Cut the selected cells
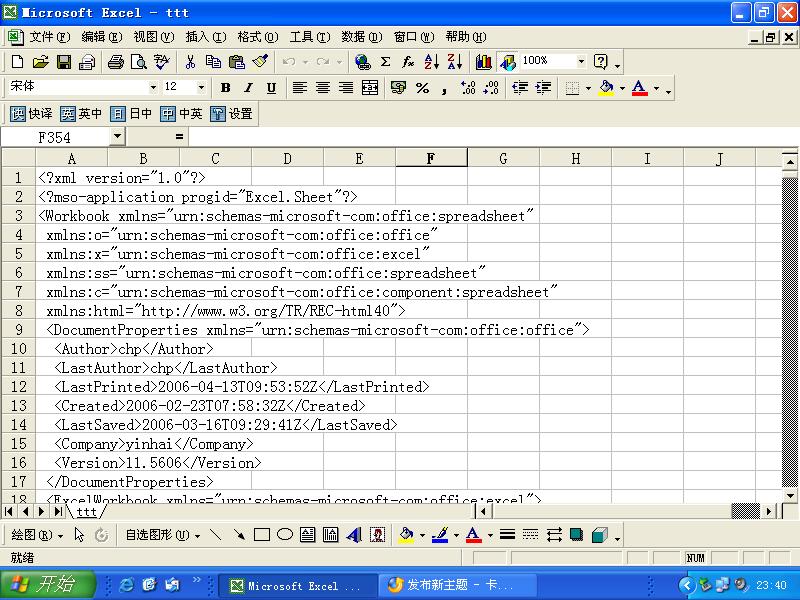This screenshot has width=800, height=600. [x=190, y=62]
